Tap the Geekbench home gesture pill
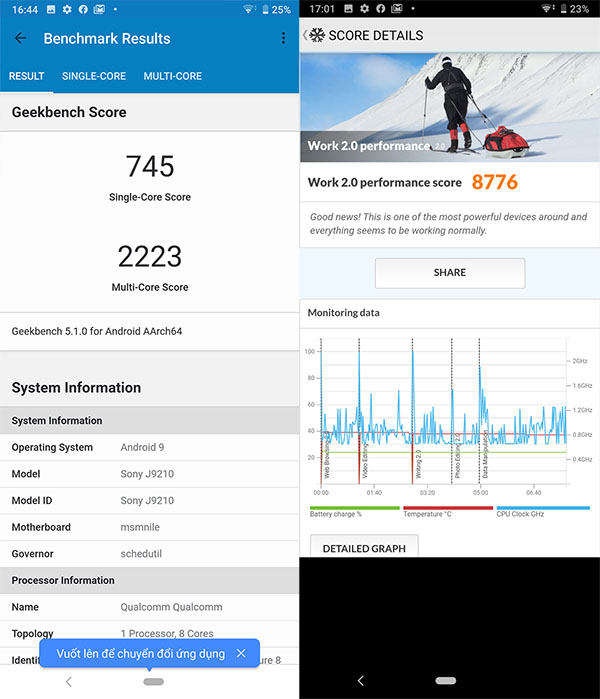600x699 pixels. [x=153, y=682]
